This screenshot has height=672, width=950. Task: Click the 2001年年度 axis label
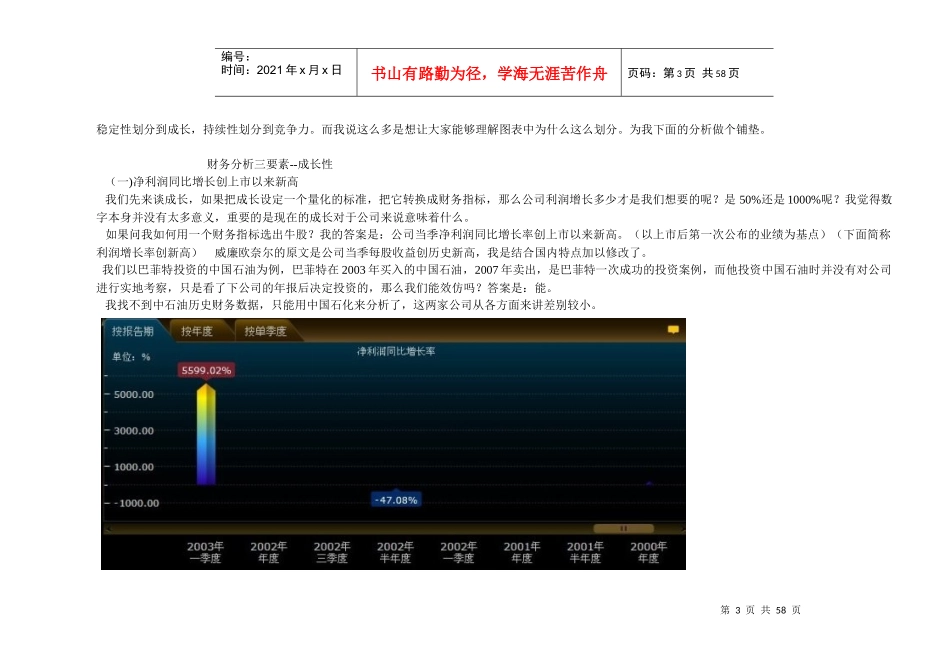pos(522,552)
